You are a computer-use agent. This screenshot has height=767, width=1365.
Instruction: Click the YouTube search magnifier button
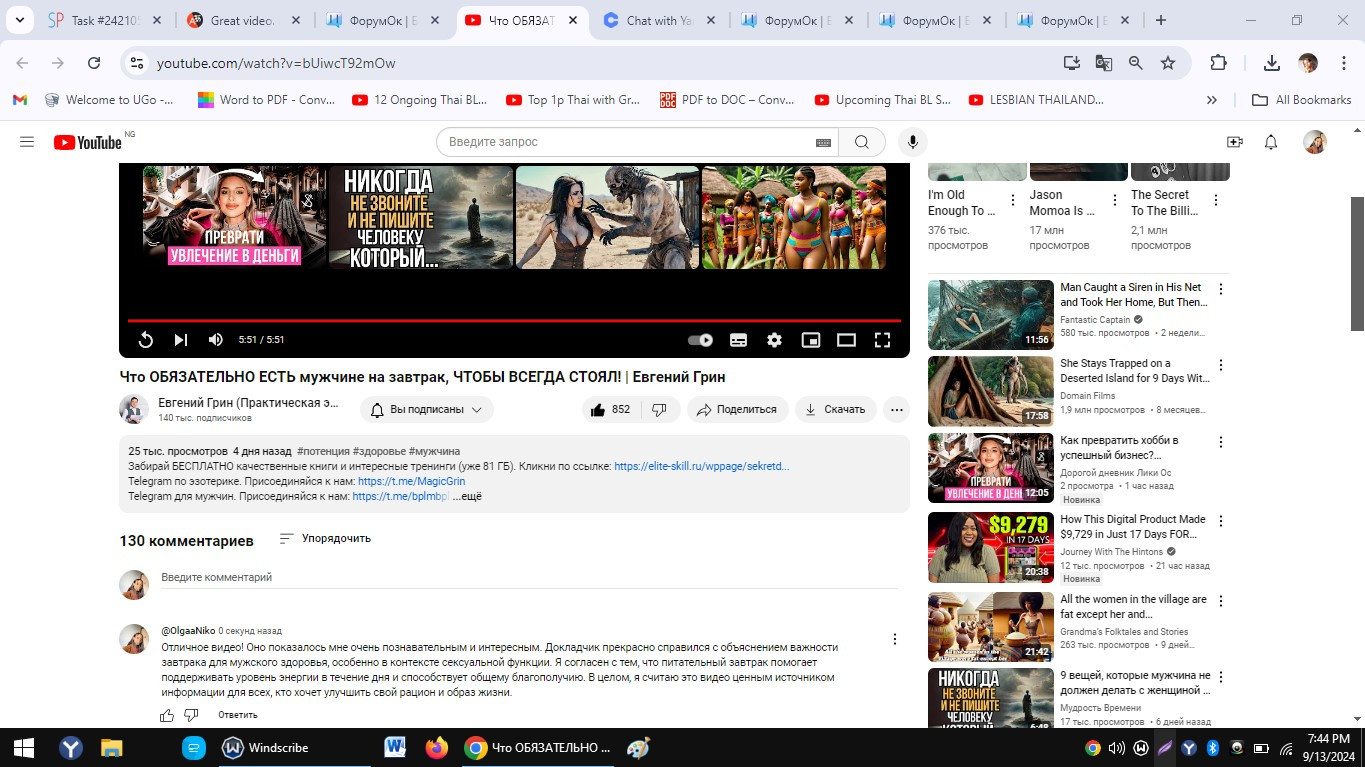pyautogui.click(x=861, y=142)
